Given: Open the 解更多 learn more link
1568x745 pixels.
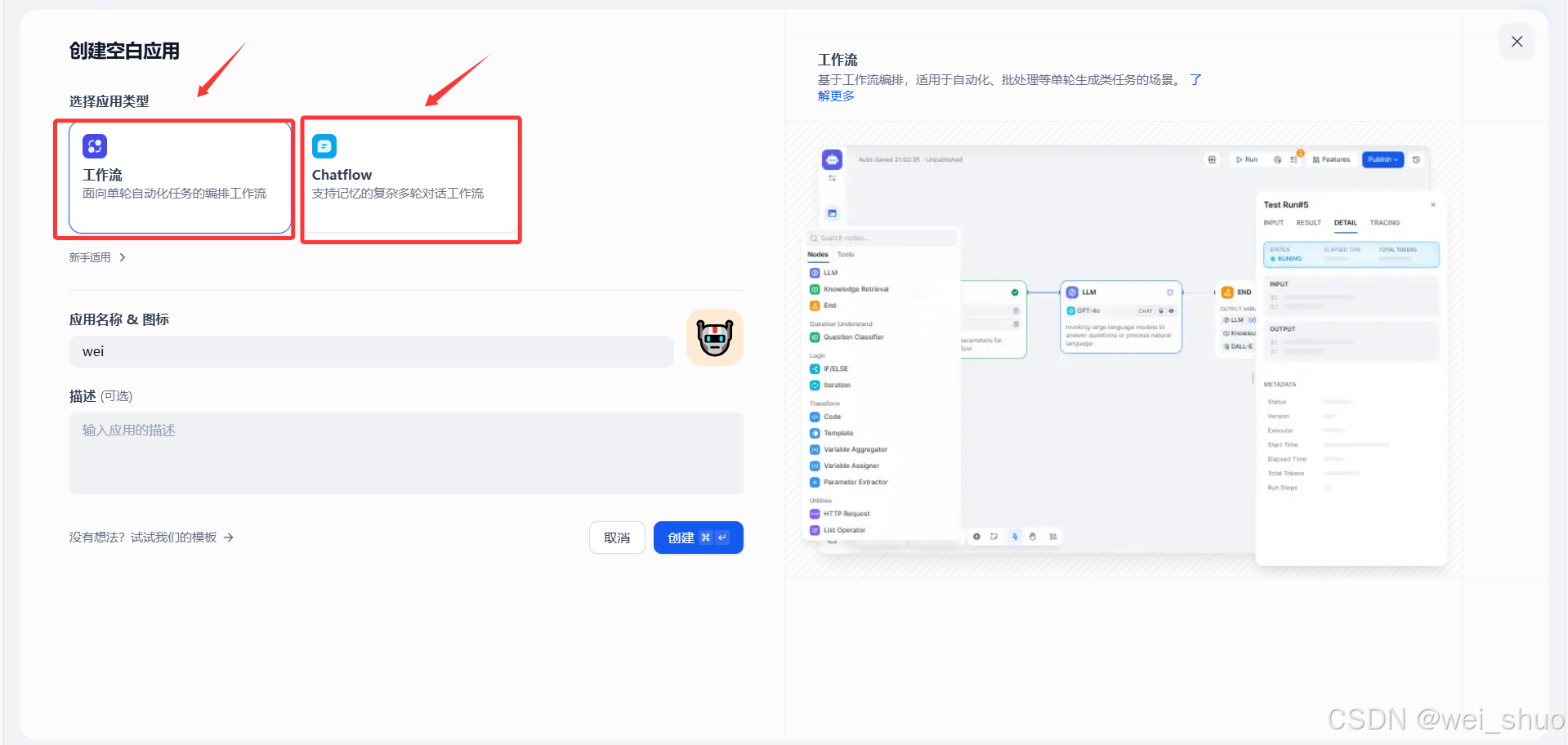Looking at the screenshot, I should pyautogui.click(x=835, y=95).
